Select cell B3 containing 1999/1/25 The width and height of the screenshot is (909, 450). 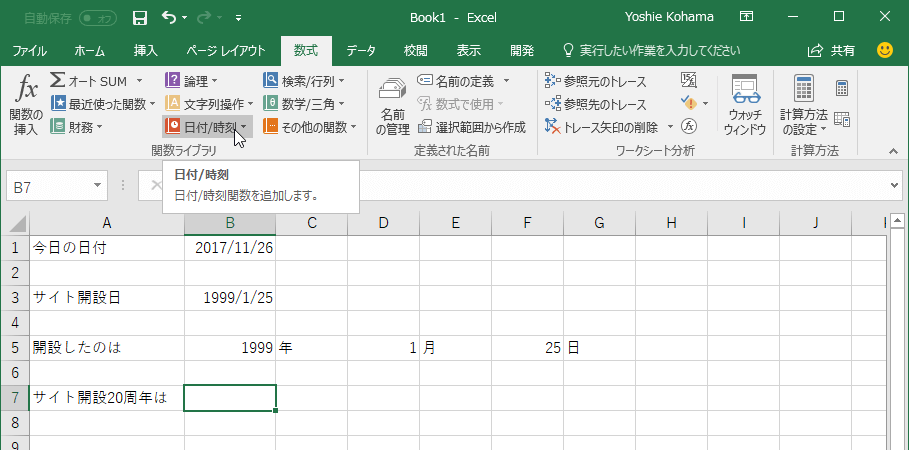[x=230, y=297]
